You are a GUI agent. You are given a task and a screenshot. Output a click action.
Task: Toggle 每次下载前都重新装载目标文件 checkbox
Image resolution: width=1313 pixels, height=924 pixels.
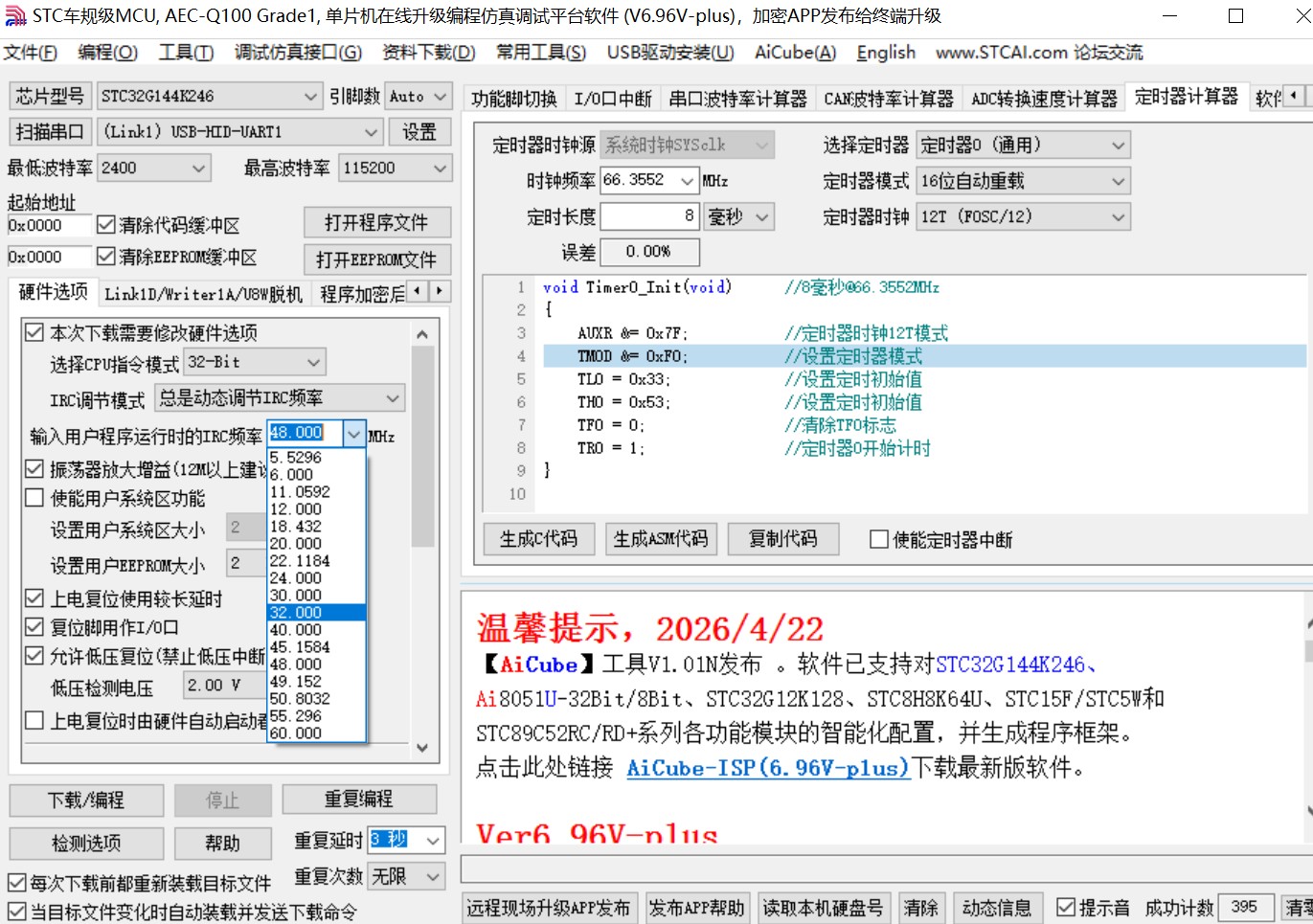[16, 883]
